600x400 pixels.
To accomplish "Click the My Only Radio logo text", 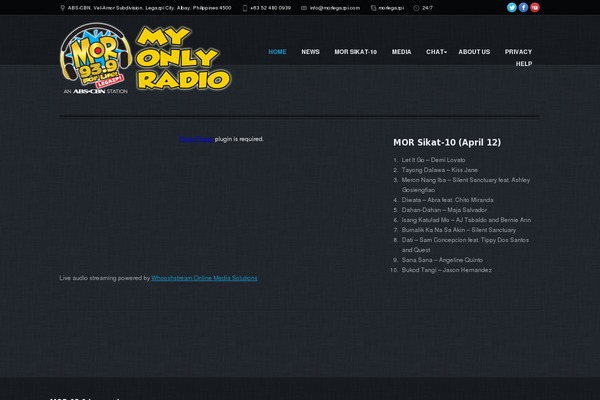I will (183, 58).
